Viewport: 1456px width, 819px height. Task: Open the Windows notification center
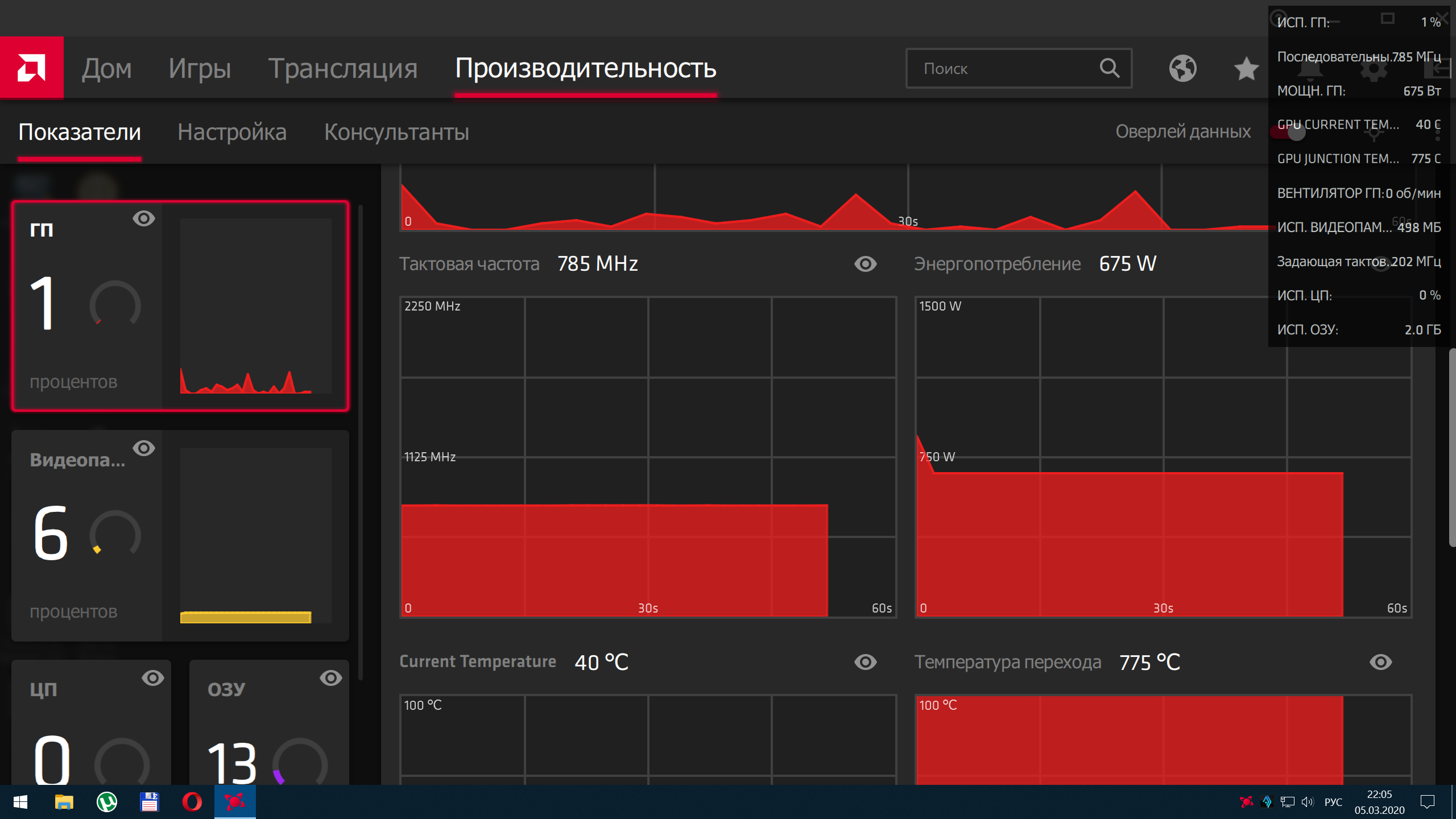pos(1427,802)
